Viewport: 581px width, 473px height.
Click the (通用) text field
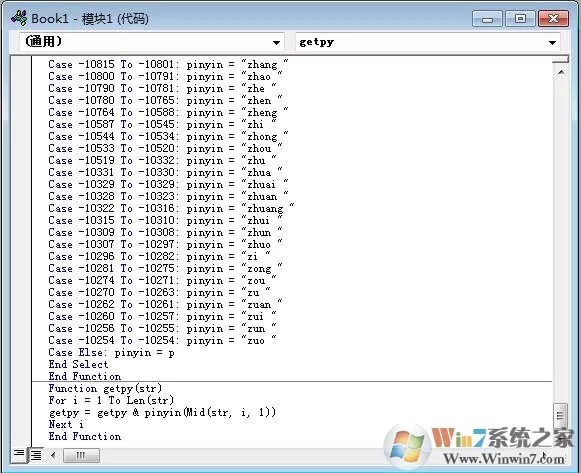145,42
